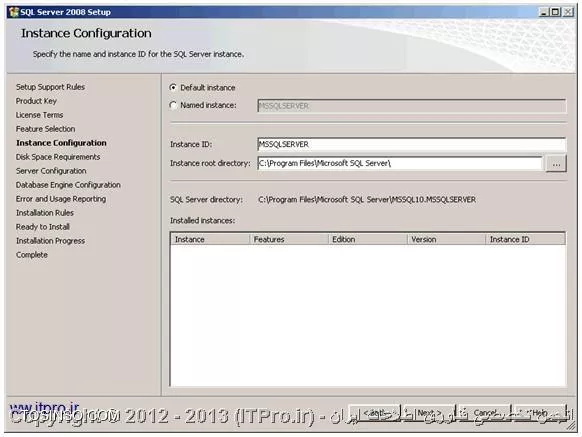Focus the Instance ID input field

click(x=412, y=144)
